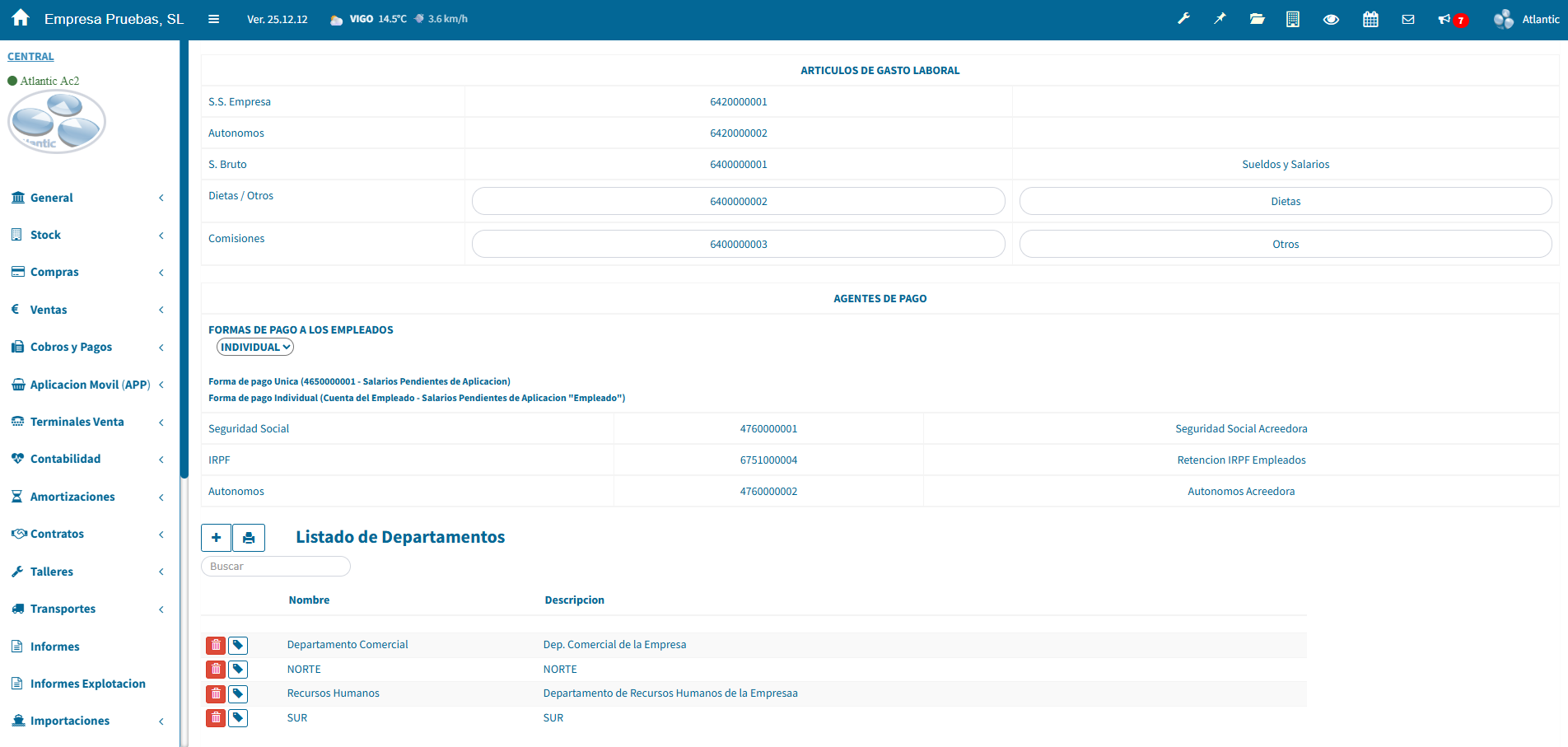Open the Informes menu item
1568x747 pixels.
(54, 647)
